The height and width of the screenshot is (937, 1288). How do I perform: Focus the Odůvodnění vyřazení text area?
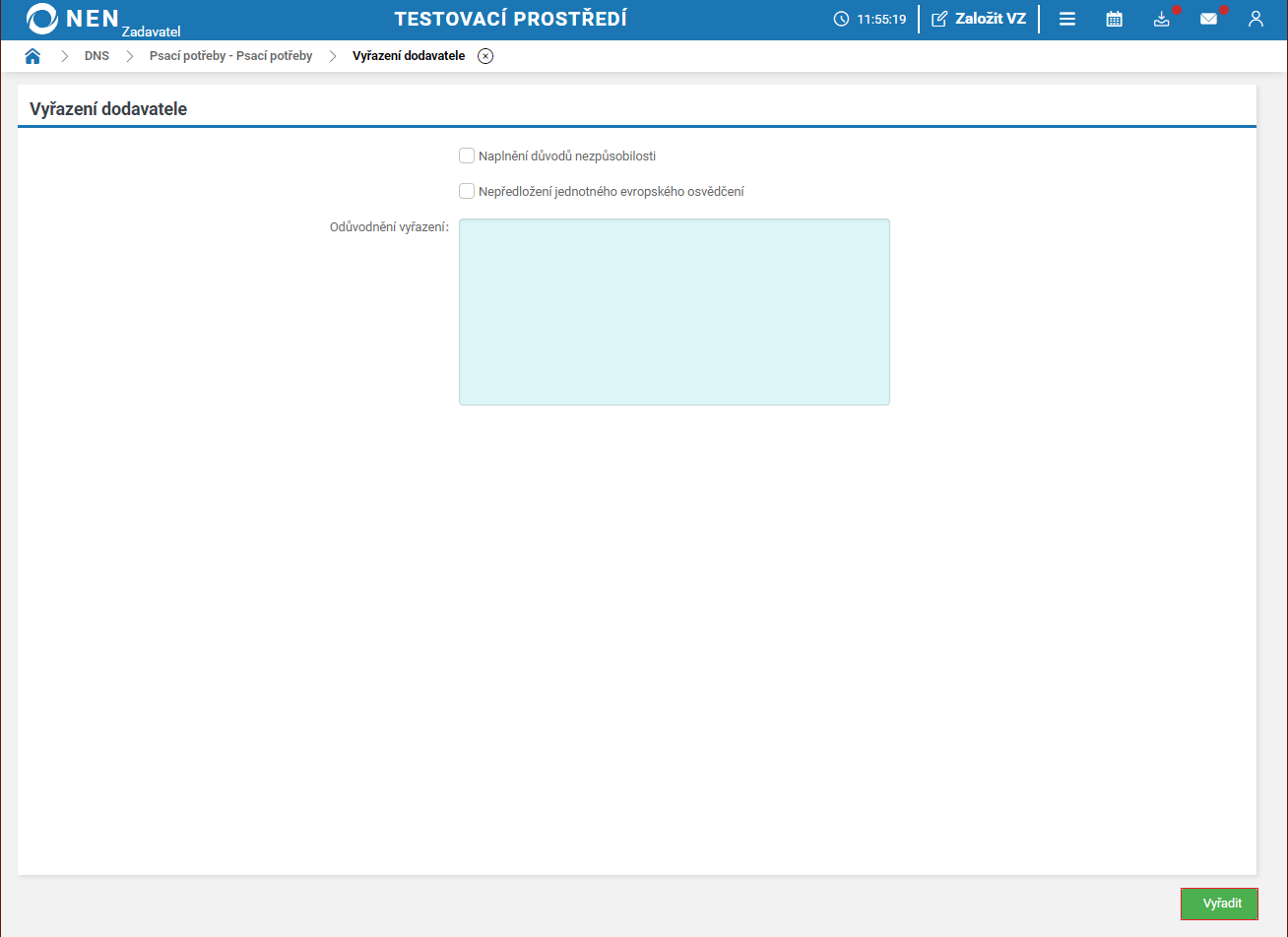coord(674,311)
